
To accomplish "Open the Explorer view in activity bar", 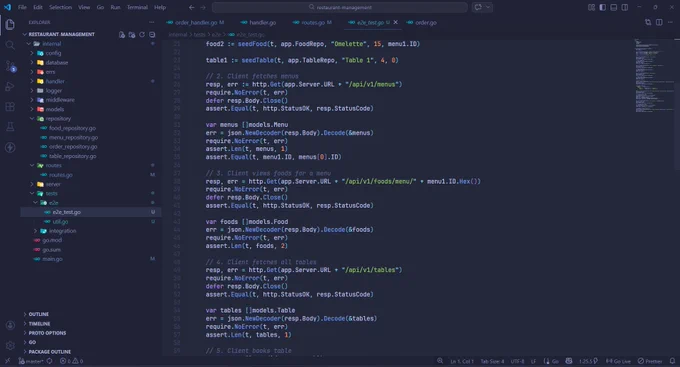I will point(10,25).
